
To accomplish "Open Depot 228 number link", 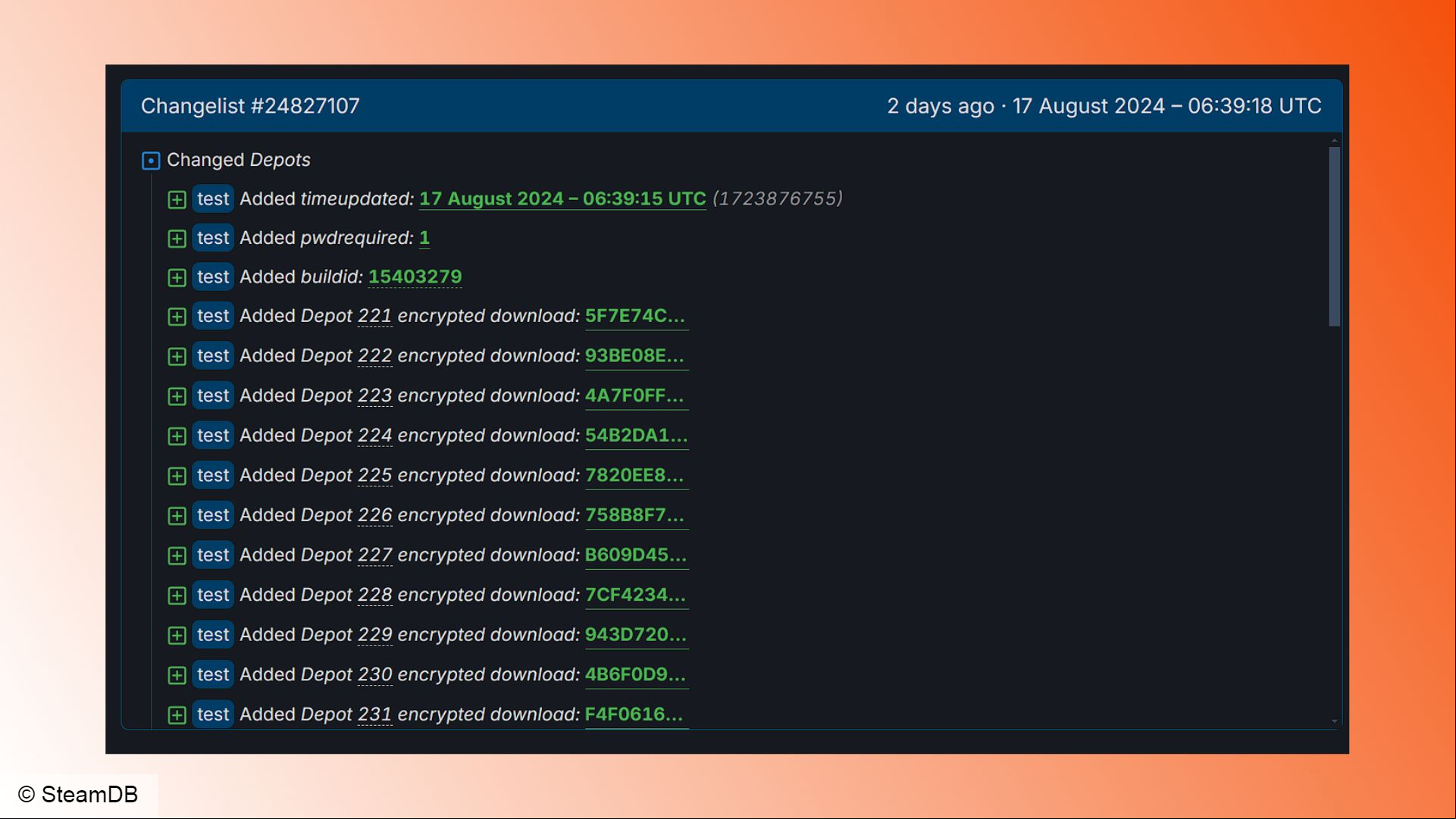I will [374, 595].
